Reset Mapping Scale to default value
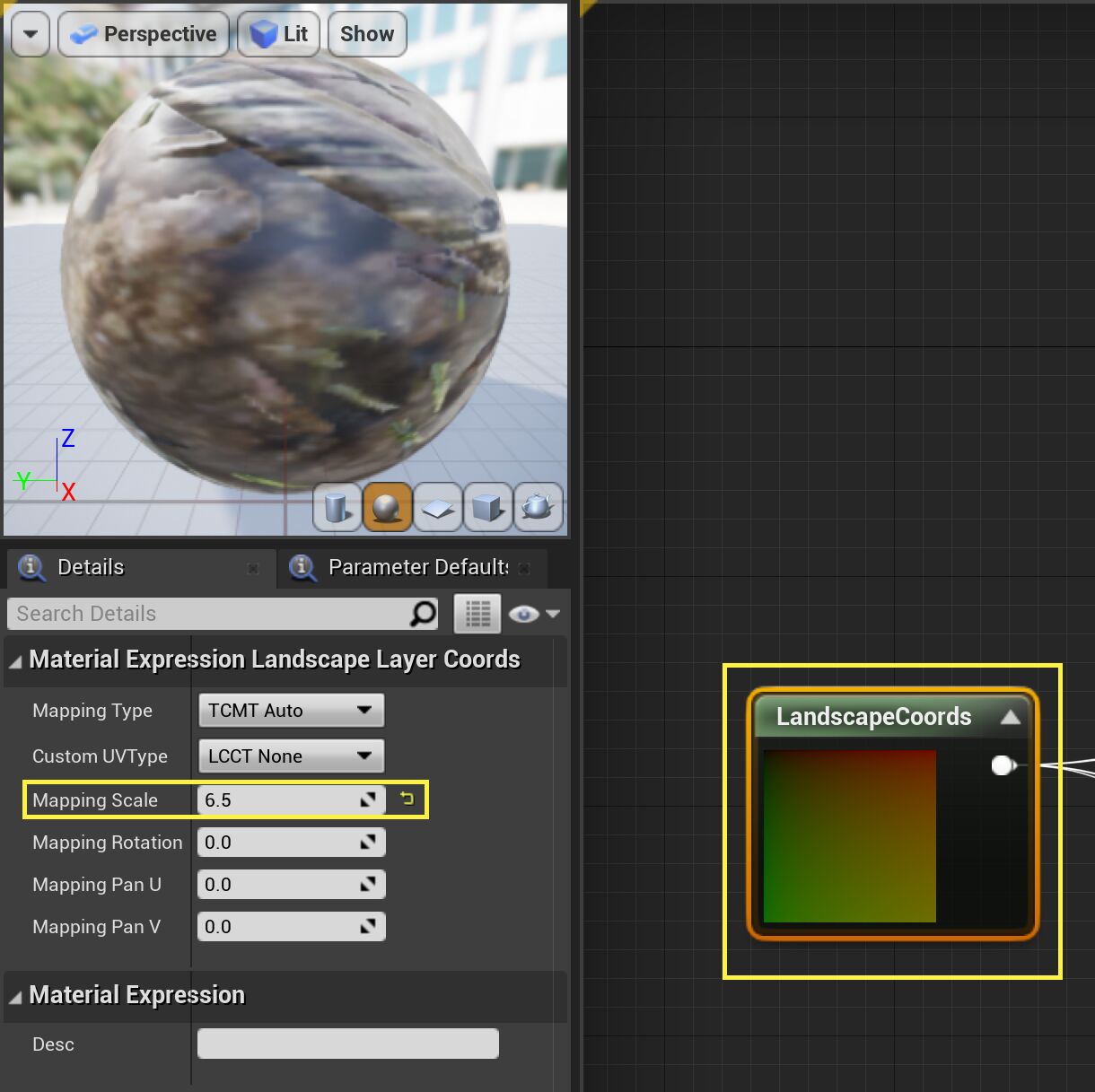1095x1092 pixels. (x=407, y=799)
